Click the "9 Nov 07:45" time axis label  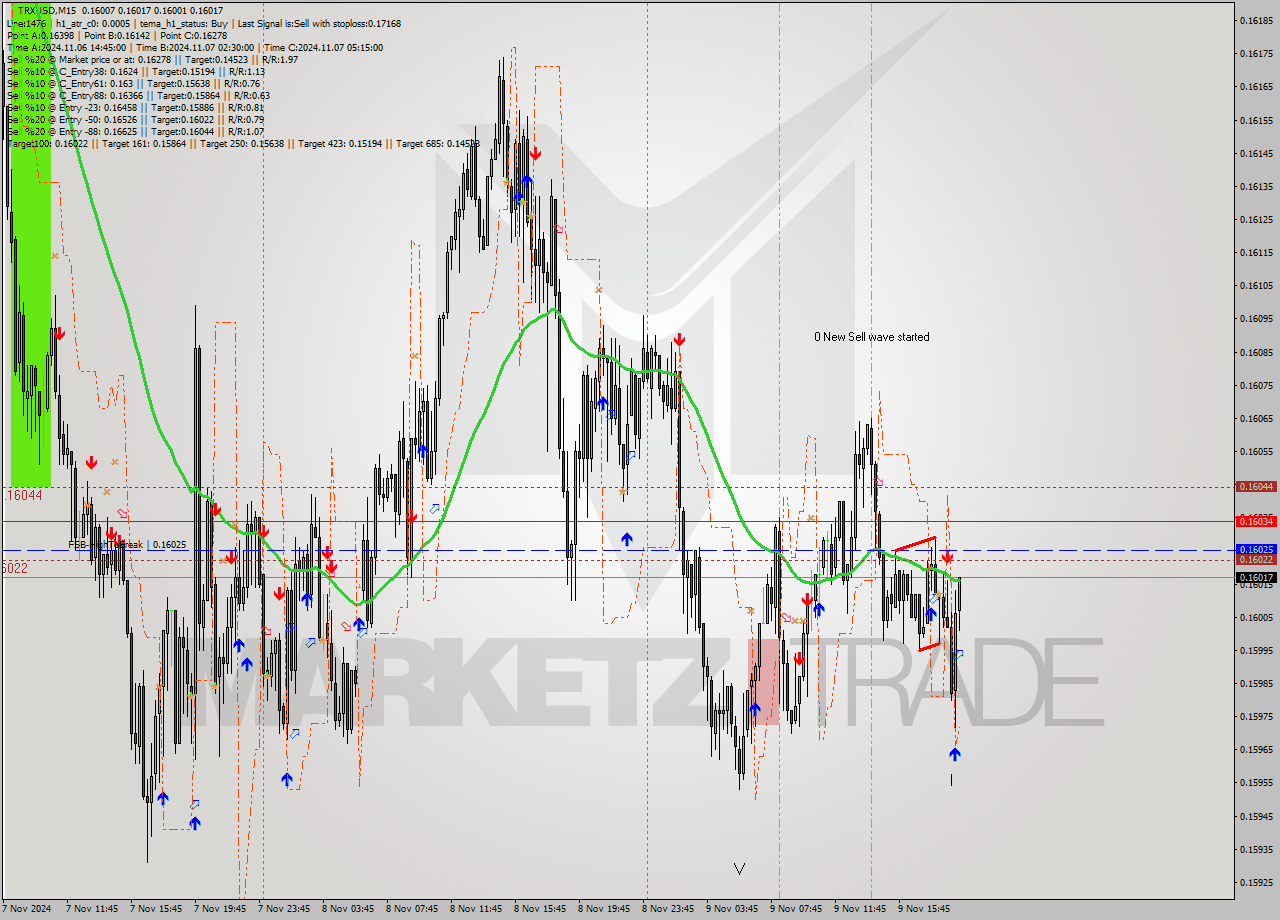796,909
